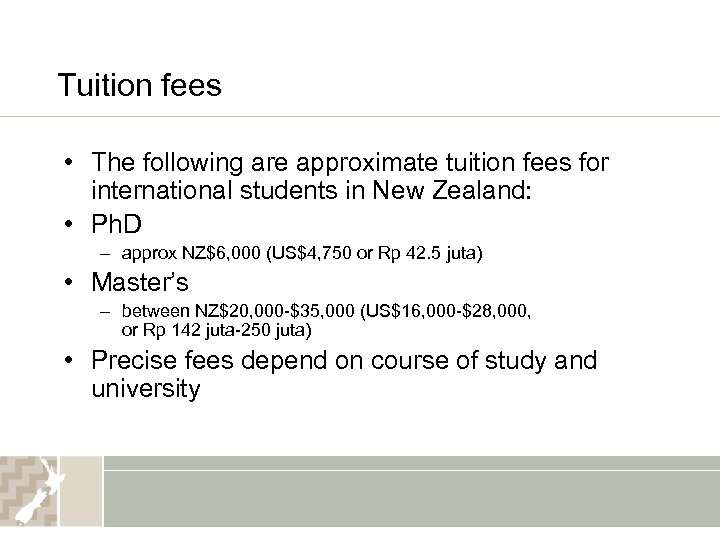Viewport: 720px width, 540px height.
Task: Click the bullet dot before "The following"
Action: 64,163
